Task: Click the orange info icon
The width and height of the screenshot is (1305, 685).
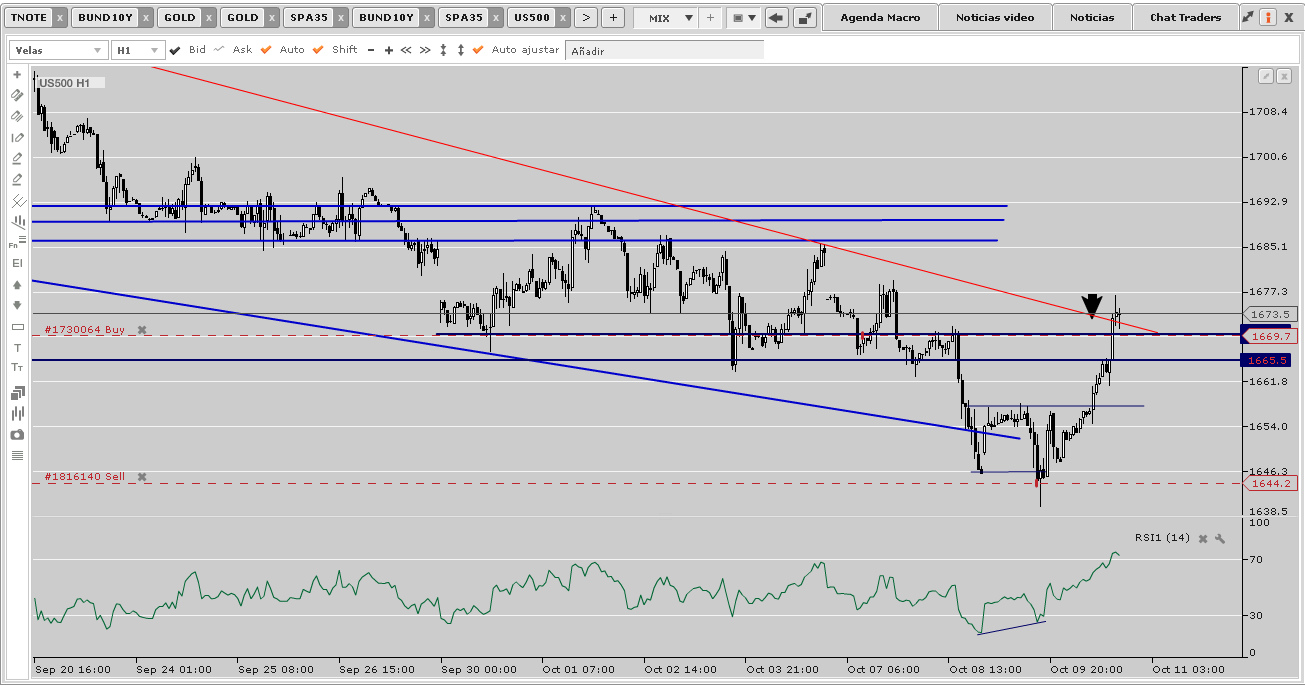Action: (x=1268, y=17)
